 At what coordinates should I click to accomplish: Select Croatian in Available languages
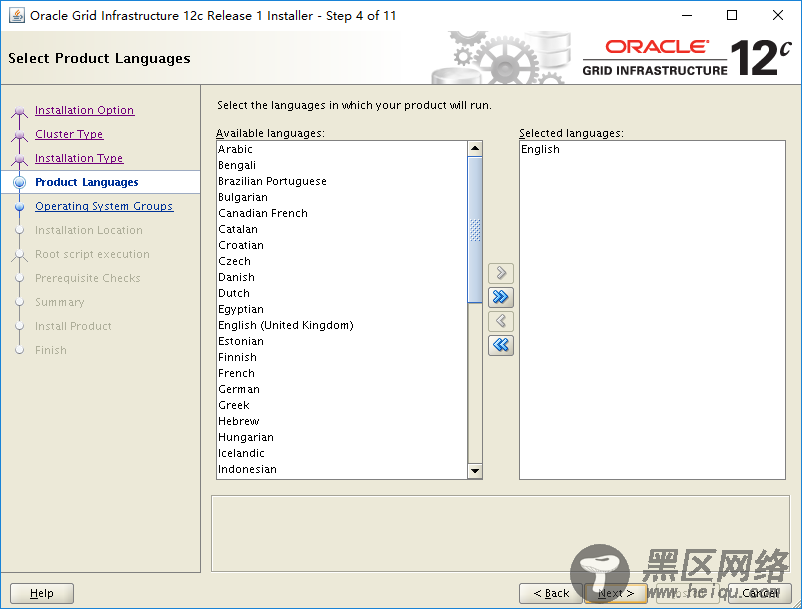pos(342,245)
